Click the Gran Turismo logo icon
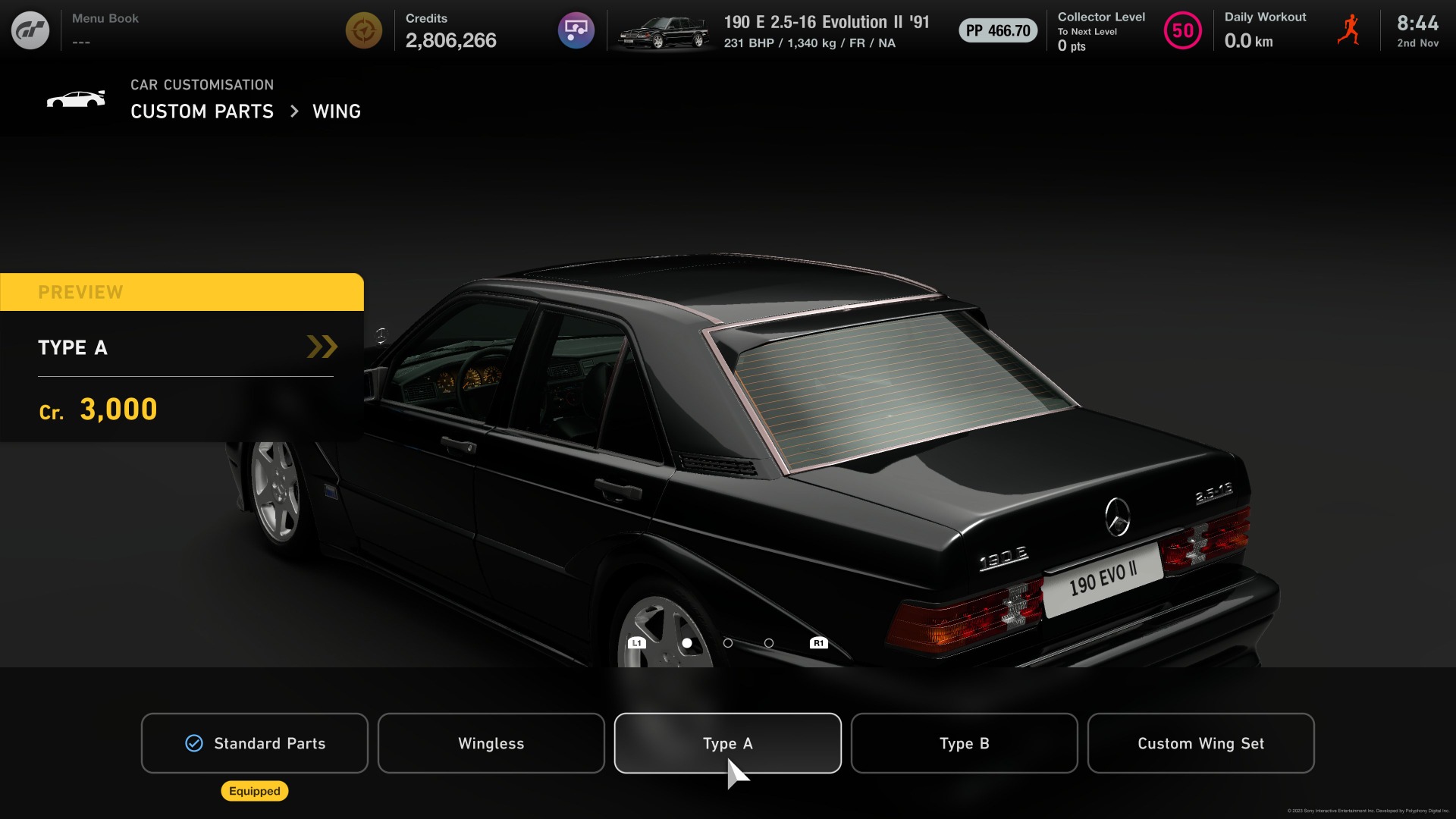The height and width of the screenshot is (819, 1456). click(x=30, y=30)
